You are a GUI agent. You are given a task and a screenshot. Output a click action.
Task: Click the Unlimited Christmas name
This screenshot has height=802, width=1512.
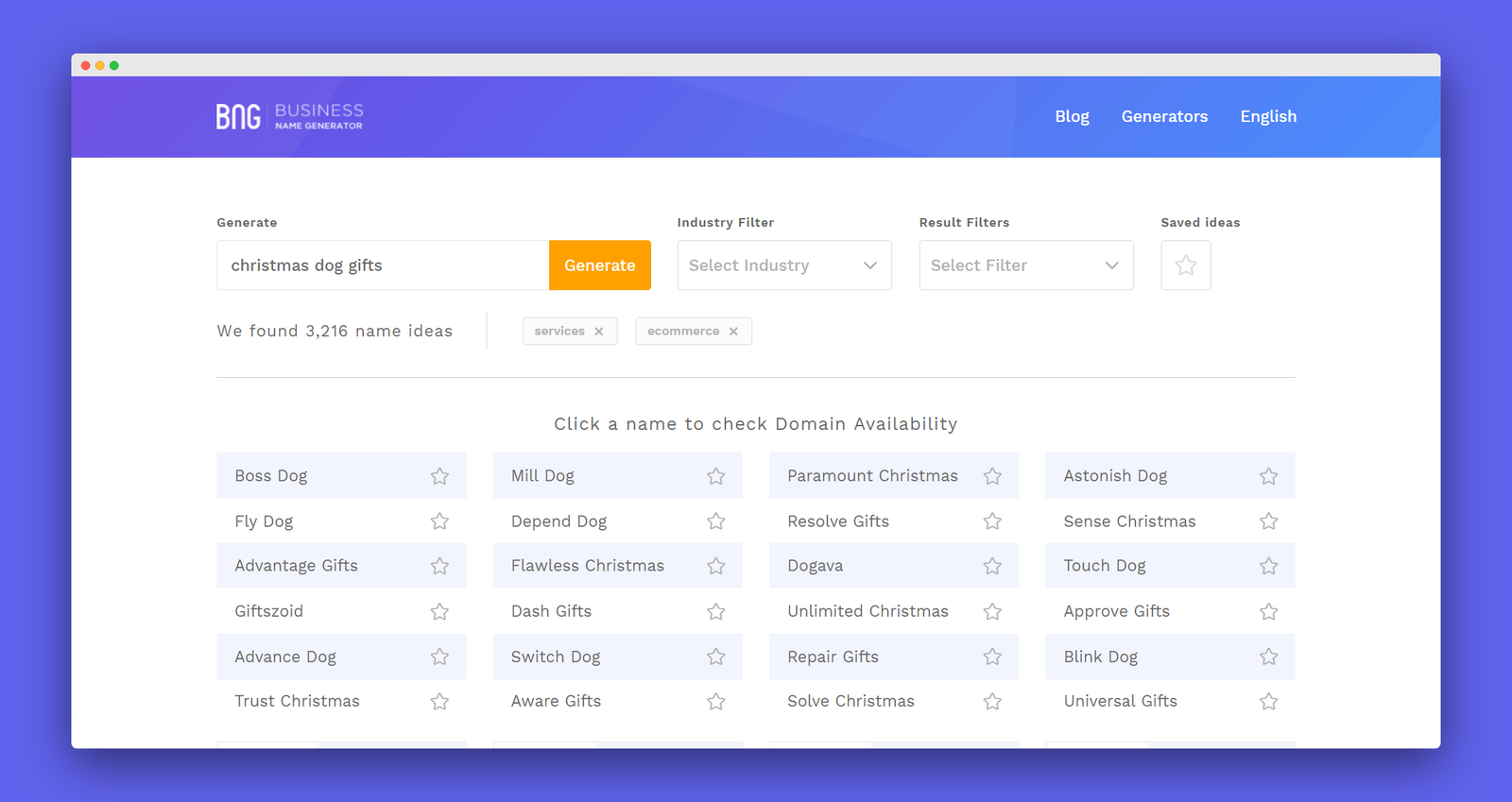pos(868,611)
